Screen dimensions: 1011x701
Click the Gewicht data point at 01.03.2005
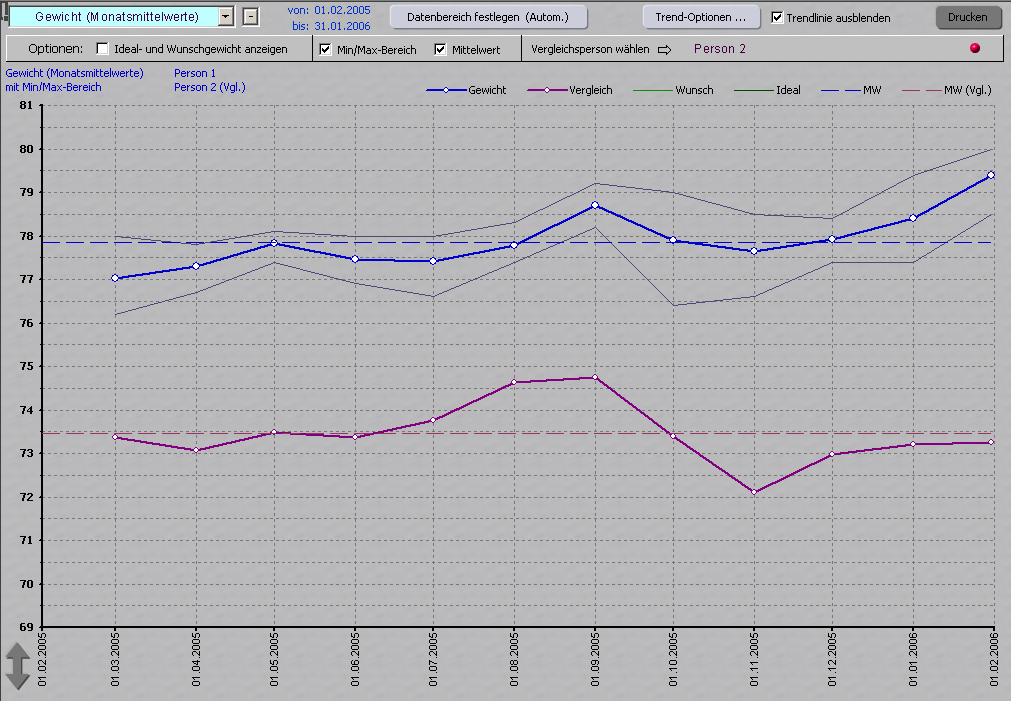[115, 278]
